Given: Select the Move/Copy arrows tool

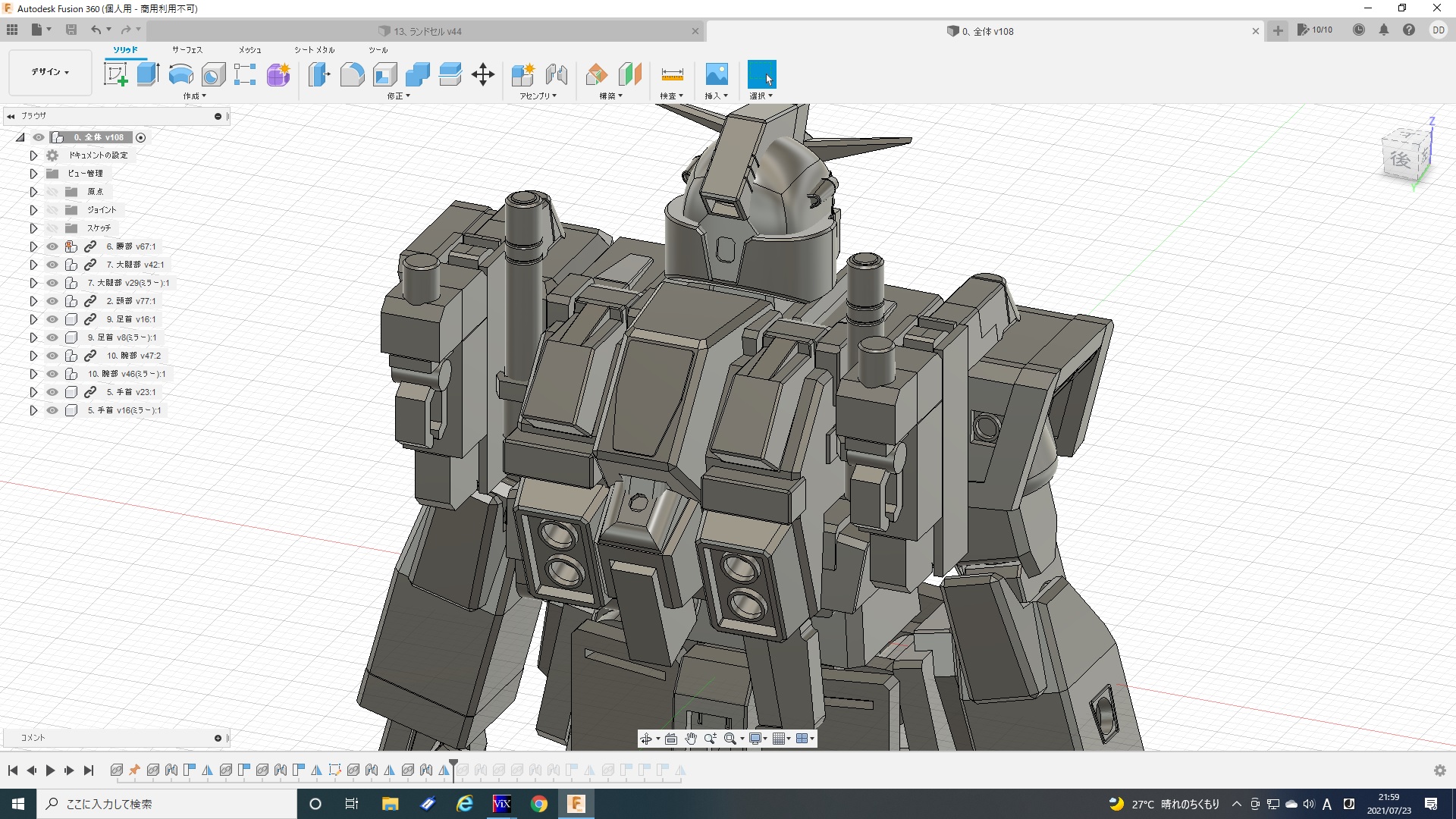Looking at the screenshot, I should [482, 74].
